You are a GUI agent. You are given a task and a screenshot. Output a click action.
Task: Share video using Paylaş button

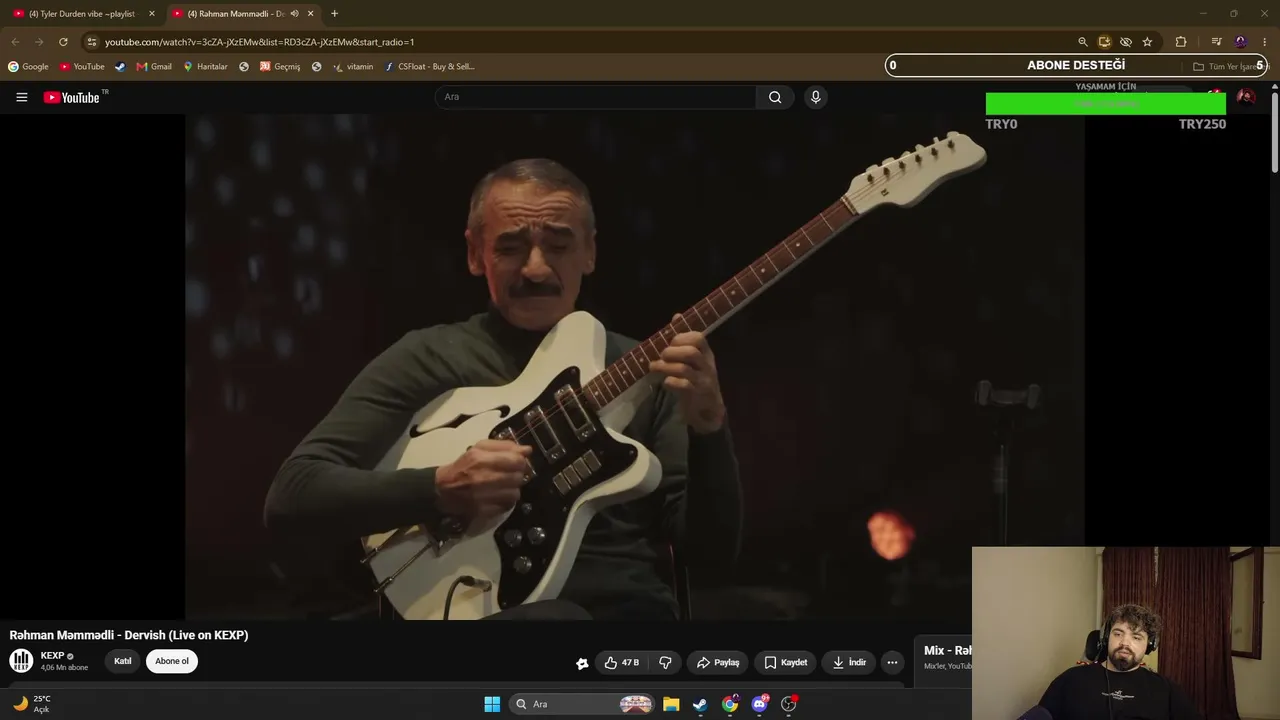coord(718,662)
